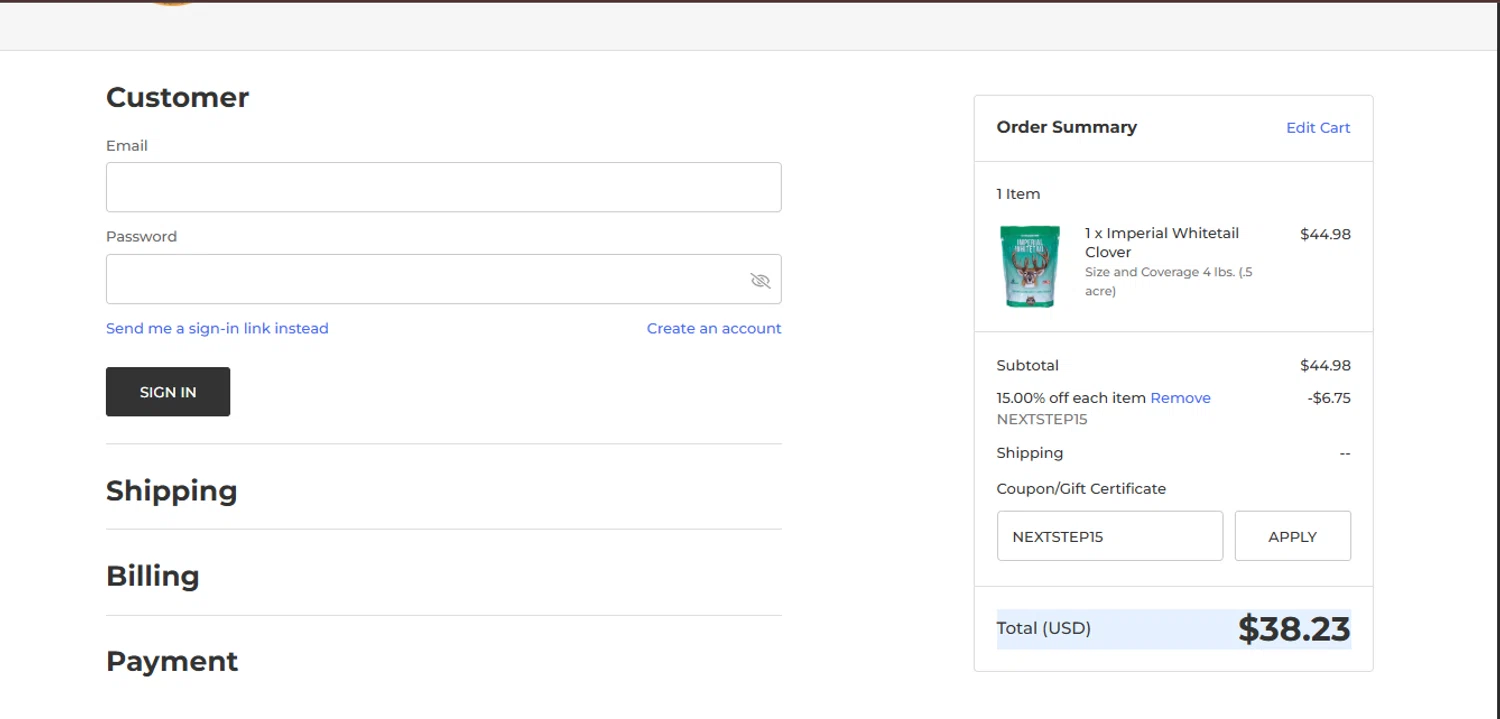
Task: Click the '15.00% off each item' text
Action: pyautogui.click(x=1071, y=398)
